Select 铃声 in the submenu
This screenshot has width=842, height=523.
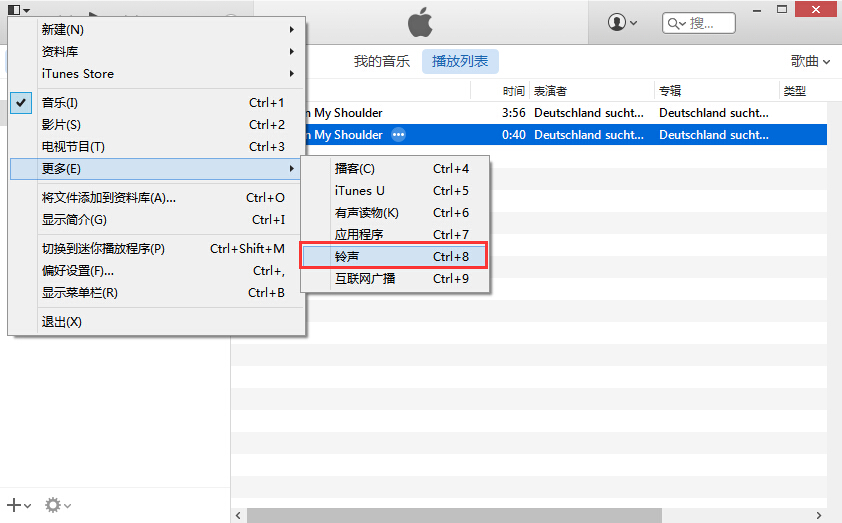tap(395, 257)
